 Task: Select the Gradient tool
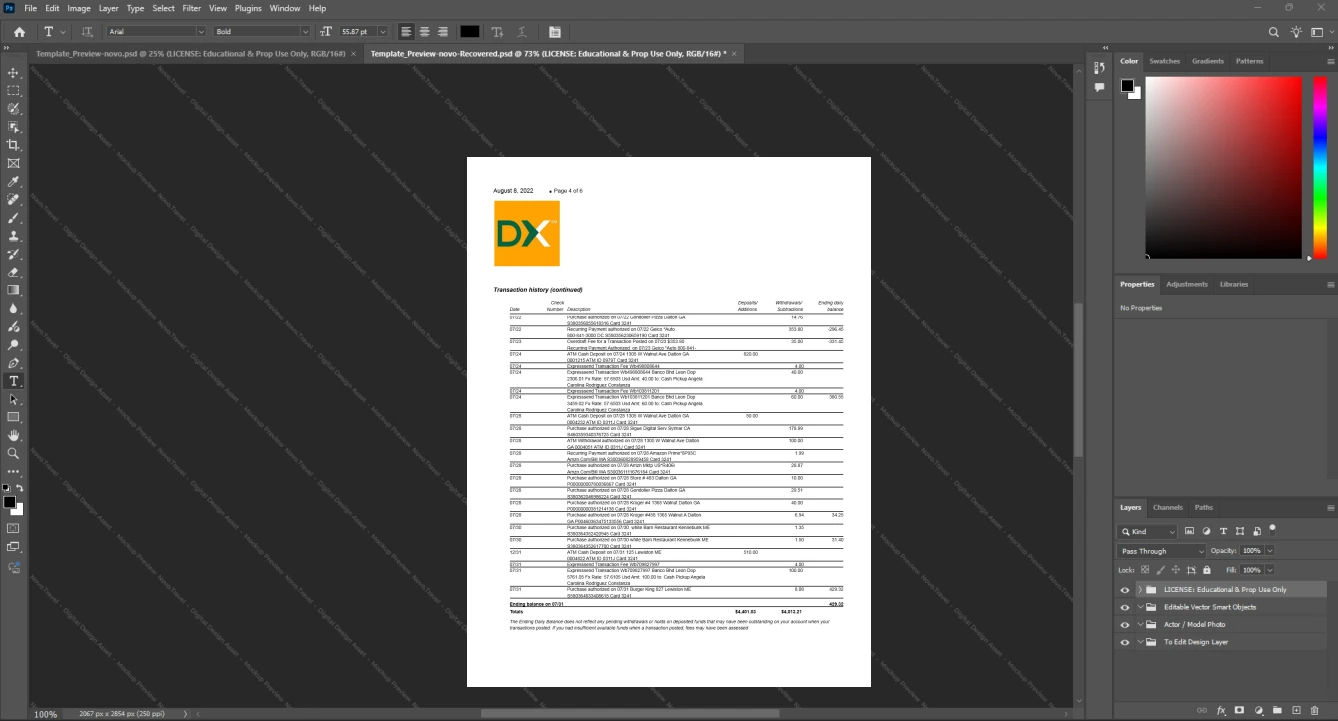tap(14, 290)
